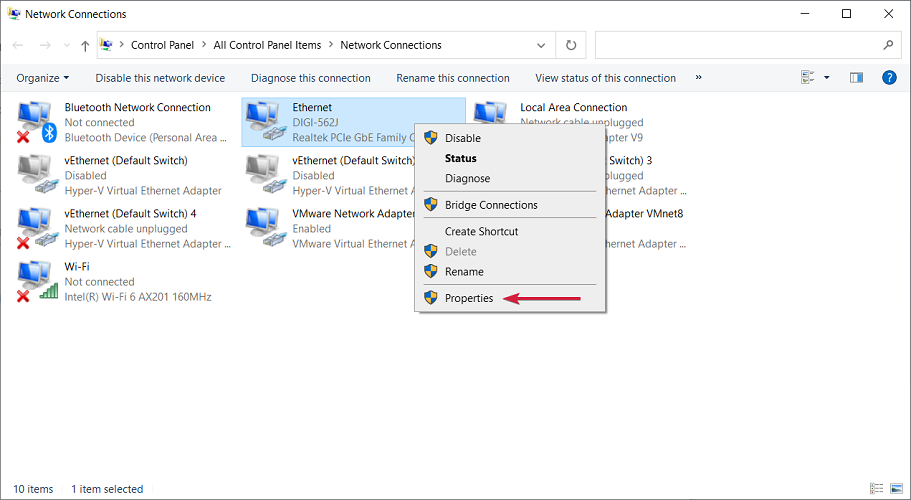This screenshot has width=911, height=500.
Task: Expand the address bar history dropdown
Action: click(541, 45)
